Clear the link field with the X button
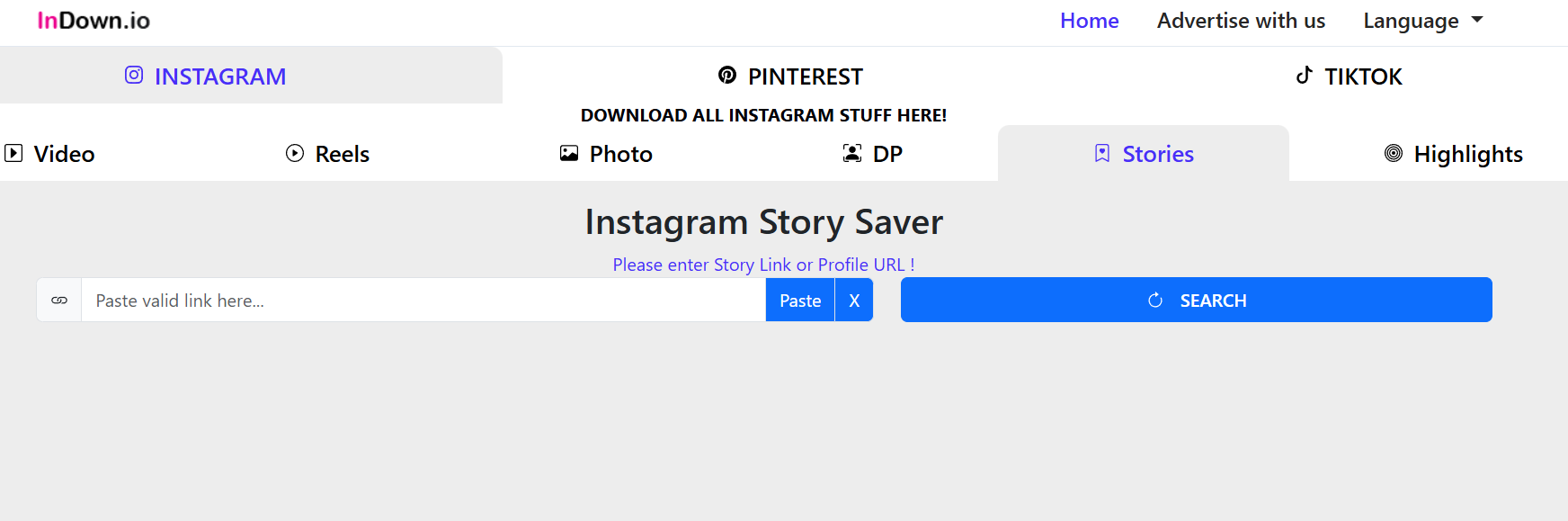This screenshot has height=521, width=1568. [854, 301]
